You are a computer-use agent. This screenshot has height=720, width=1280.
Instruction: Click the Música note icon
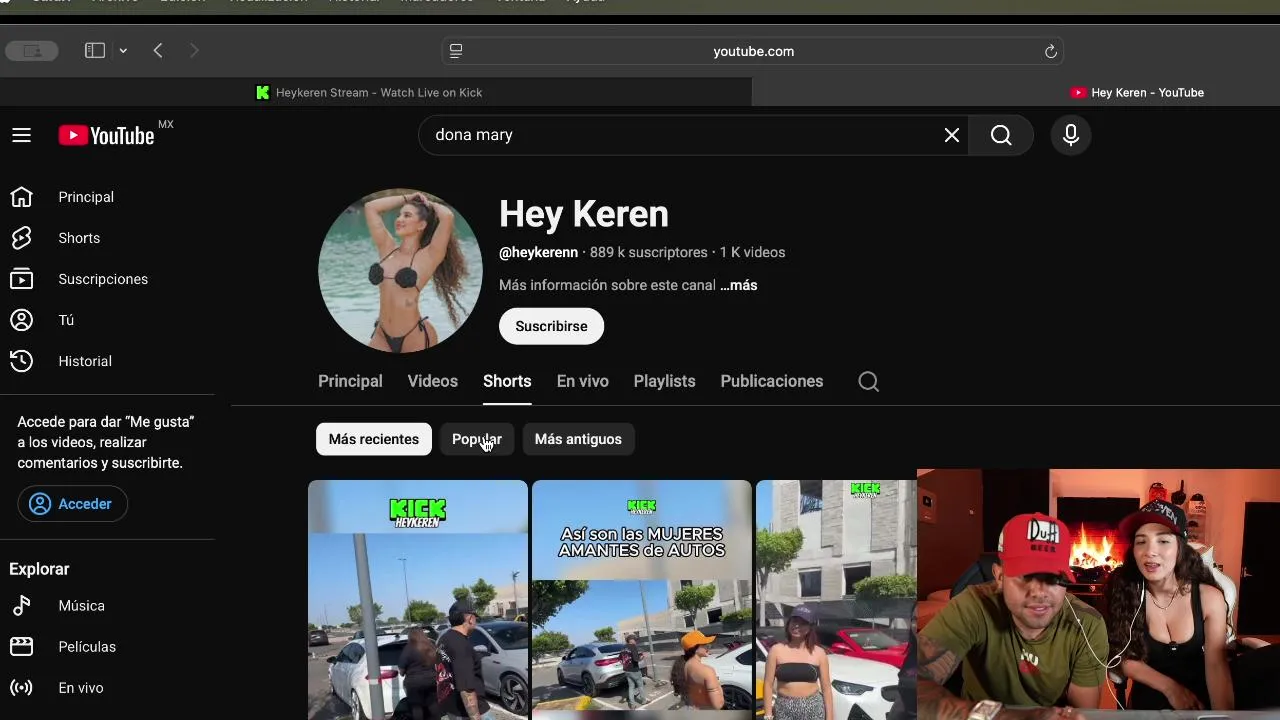(21, 606)
